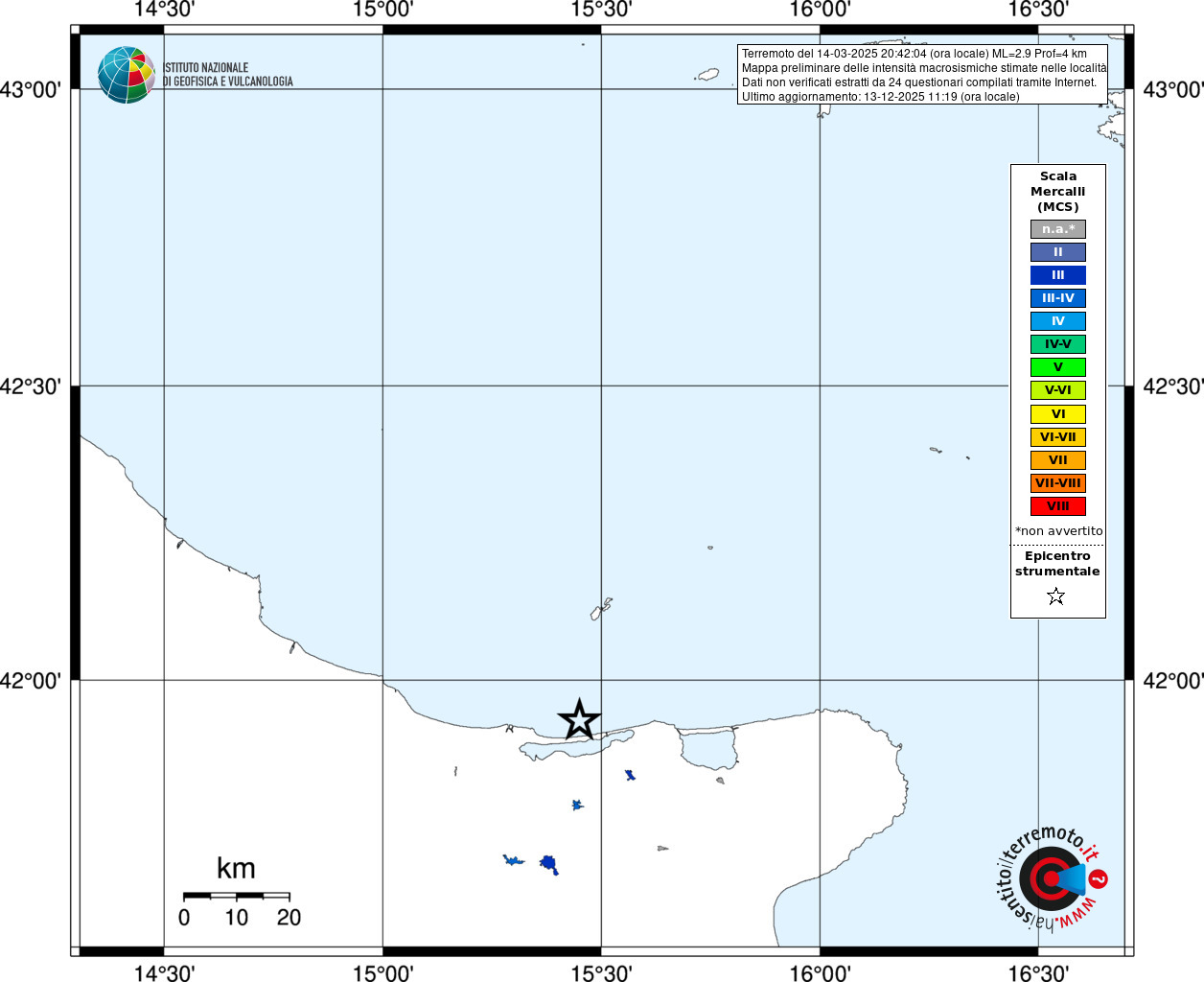Viewport: 1204px width, 982px height.
Task: Click the left 42°30' latitude label
Action: coord(31,386)
